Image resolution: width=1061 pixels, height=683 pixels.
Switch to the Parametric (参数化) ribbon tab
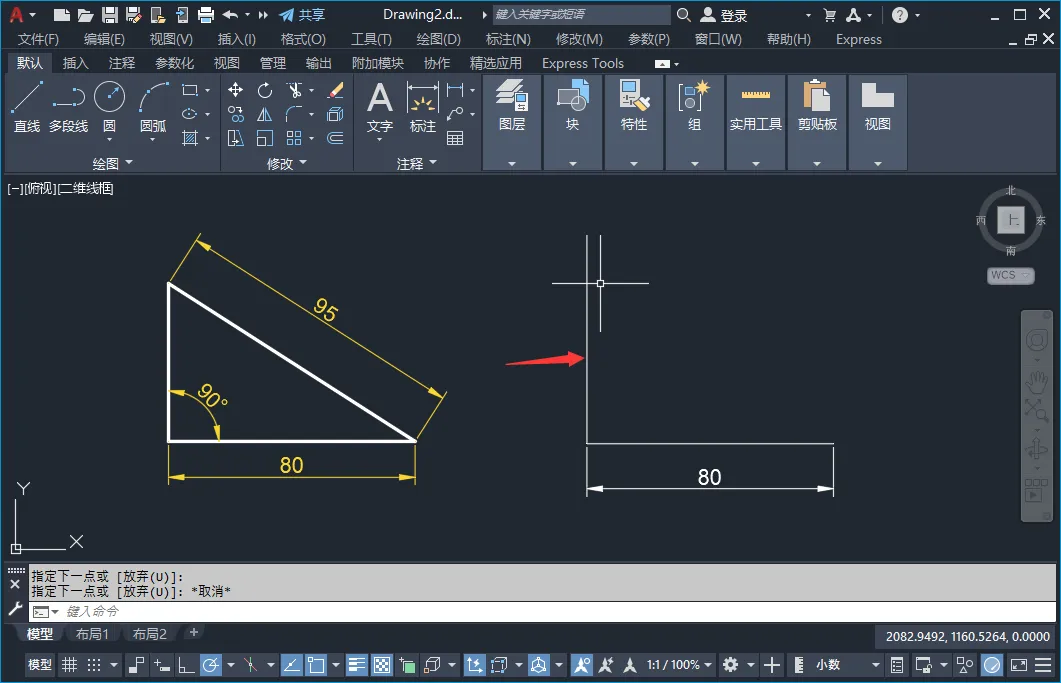(x=175, y=63)
